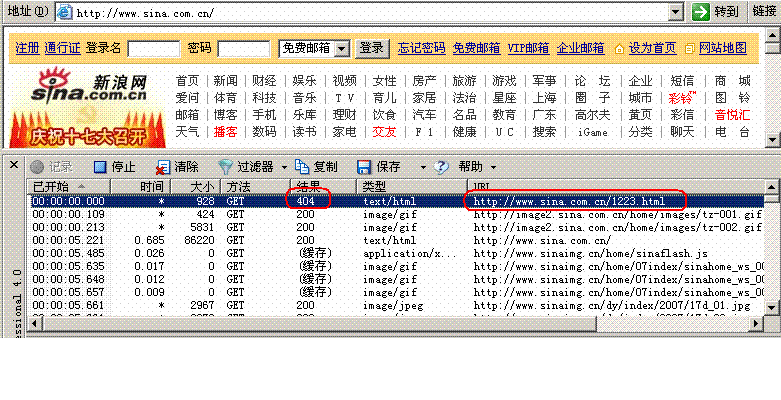
Task: Focus the 密码 password input field
Action: click(244, 49)
